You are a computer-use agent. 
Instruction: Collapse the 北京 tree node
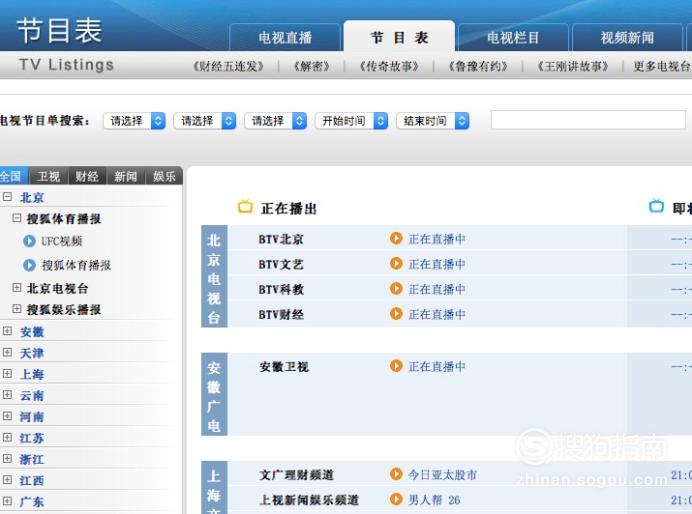(x=8, y=197)
